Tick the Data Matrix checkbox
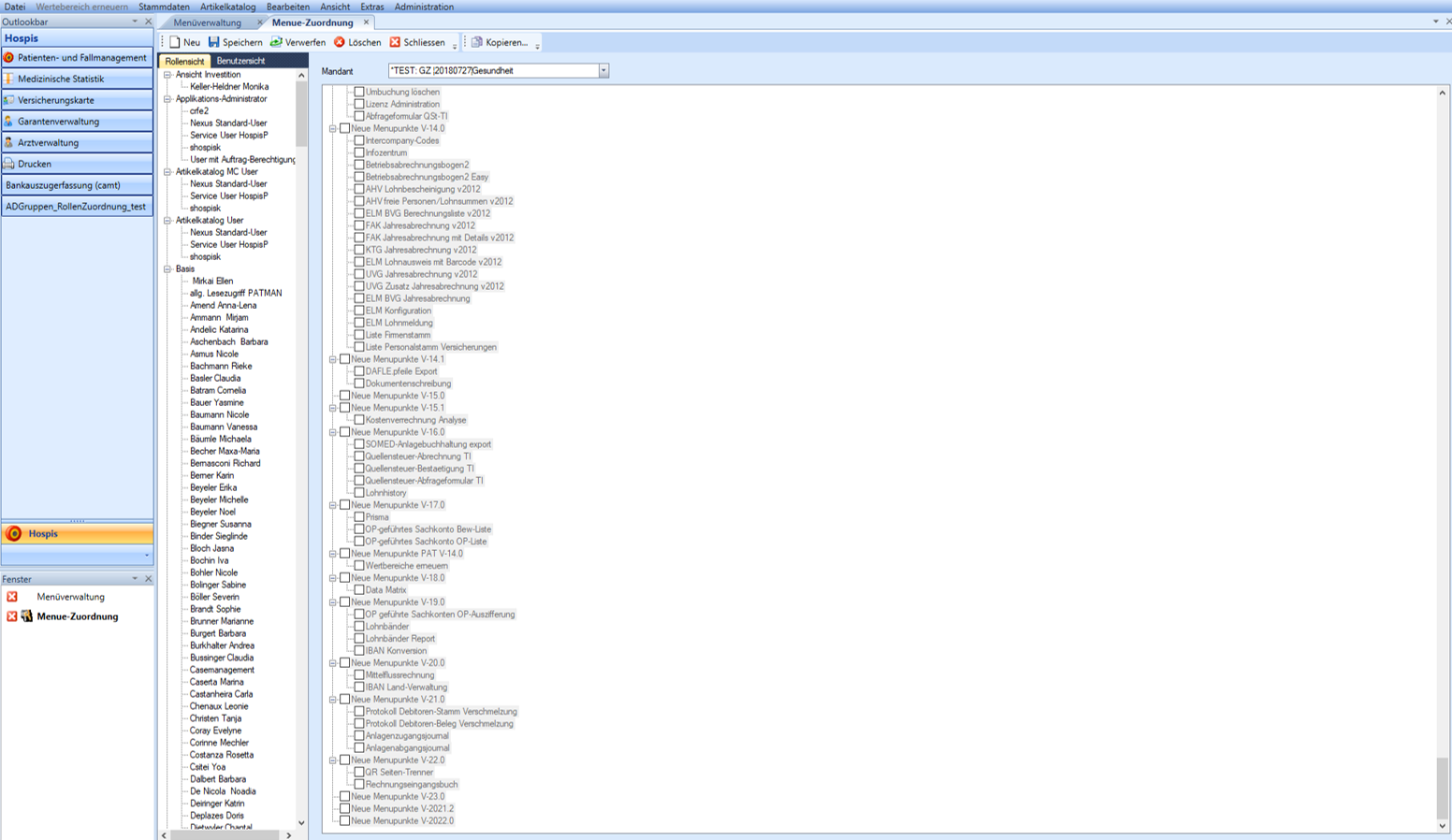Image resolution: width=1452 pixels, height=840 pixels. pyautogui.click(x=359, y=591)
